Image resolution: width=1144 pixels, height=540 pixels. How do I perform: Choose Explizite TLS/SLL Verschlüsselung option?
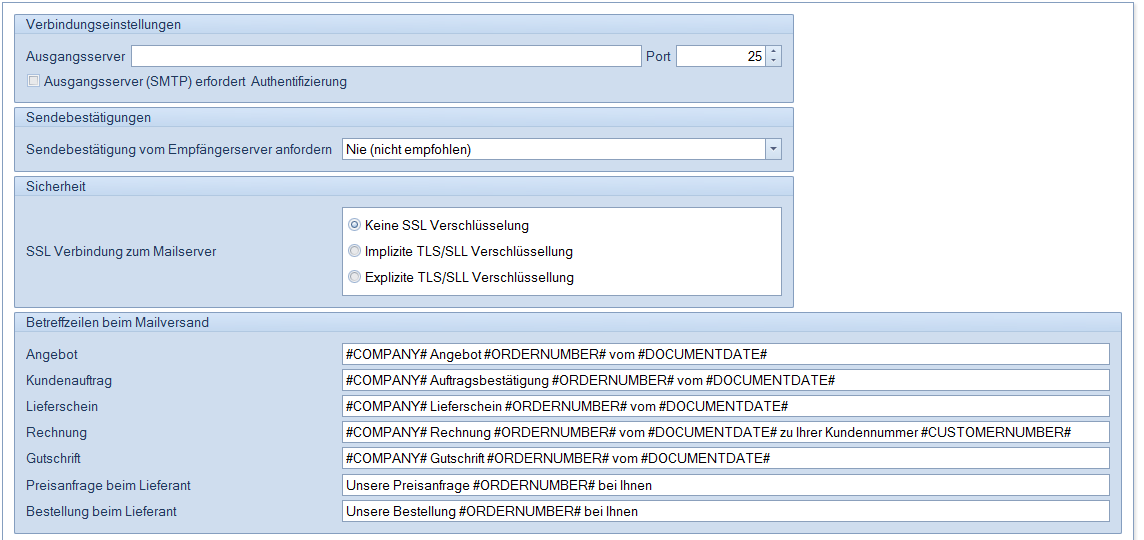354,277
